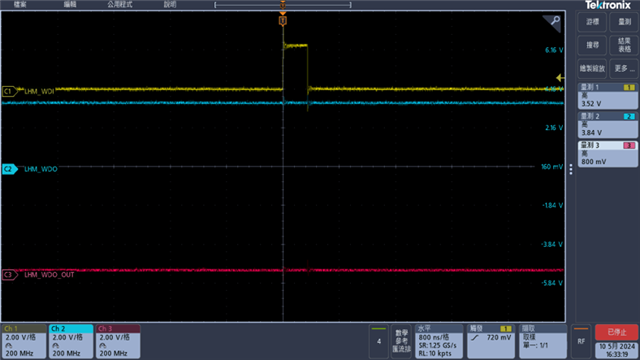This screenshot has width=640, height=360.
Task: Click the zoom magnifier icon on the waveform
Action: pyautogui.click(x=552, y=22)
